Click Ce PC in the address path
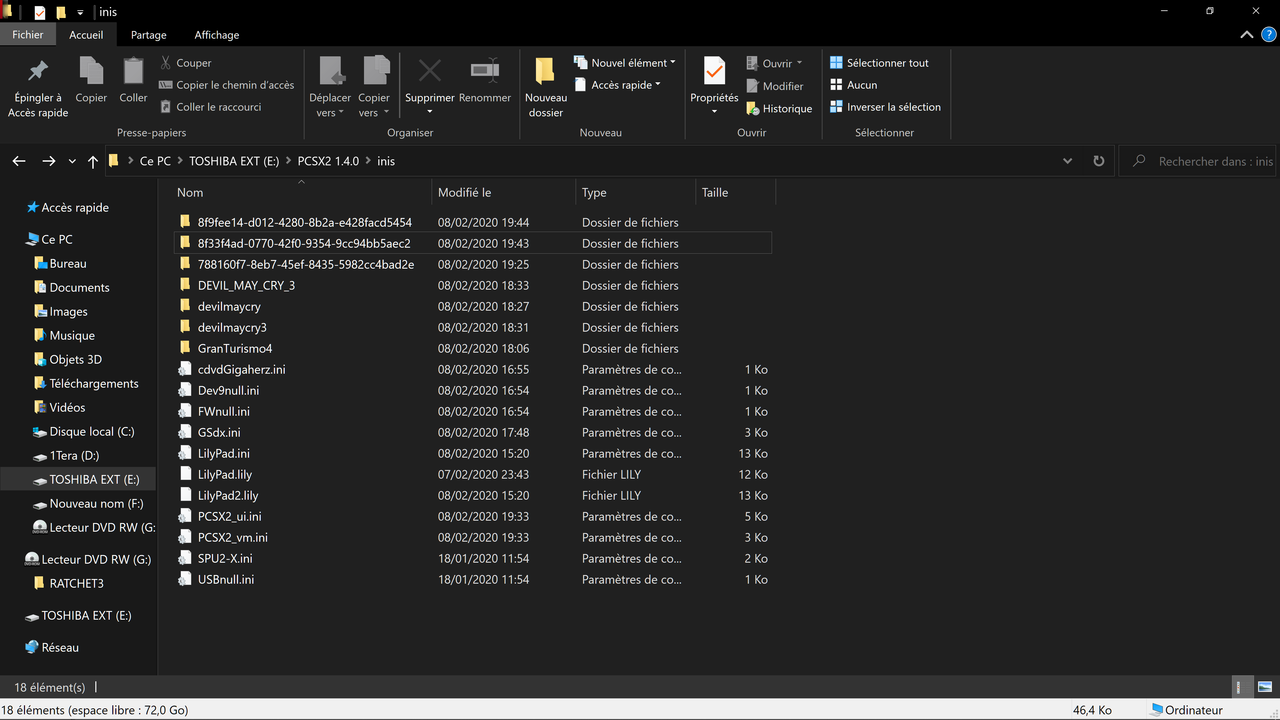Viewport: 1280px width, 720px height. click(x=155, y=161)
